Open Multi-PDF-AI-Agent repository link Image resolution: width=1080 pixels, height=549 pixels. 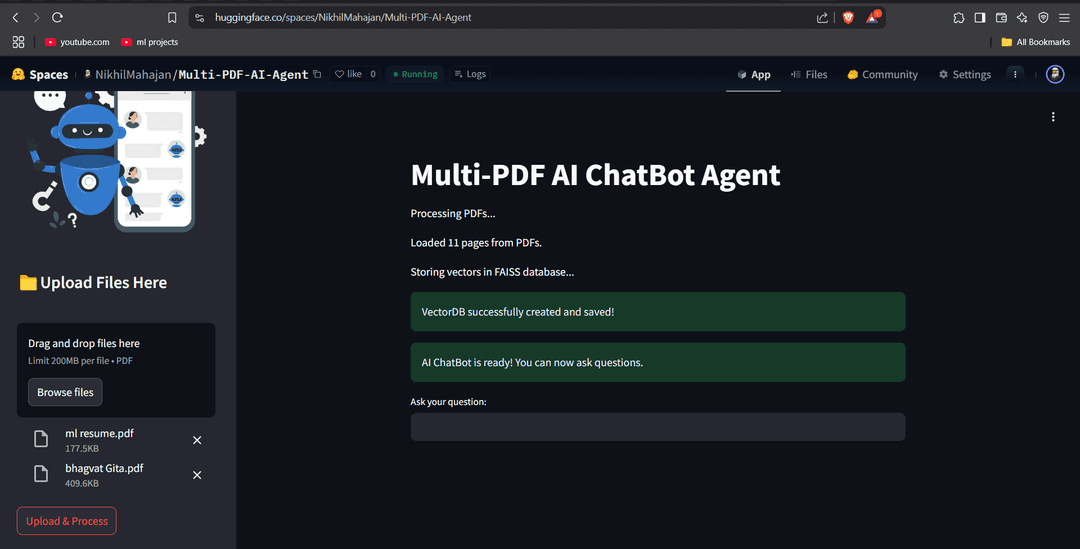pos(243,74)
